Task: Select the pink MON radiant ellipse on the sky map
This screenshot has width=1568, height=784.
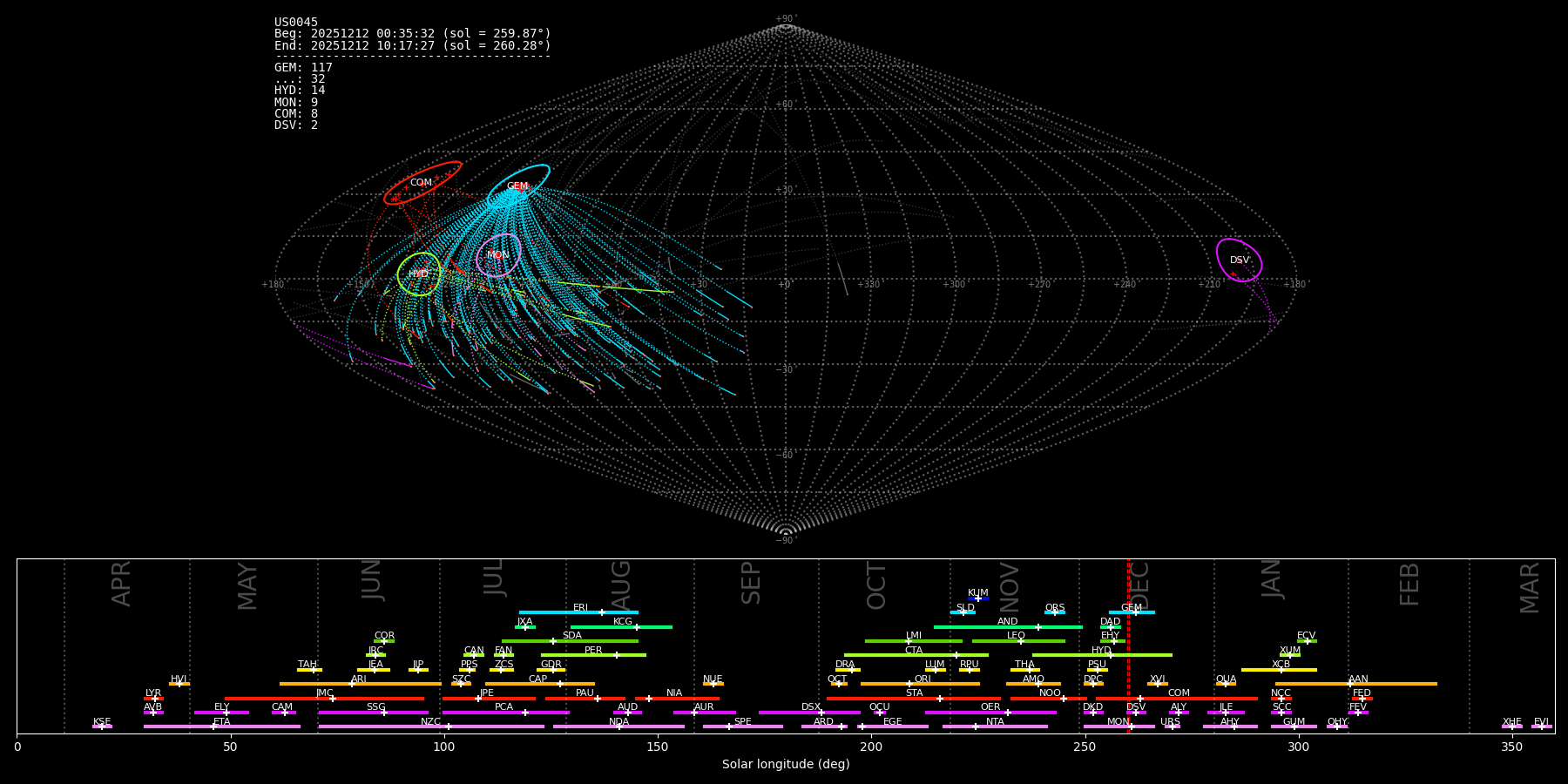Action: pos(498,255)
